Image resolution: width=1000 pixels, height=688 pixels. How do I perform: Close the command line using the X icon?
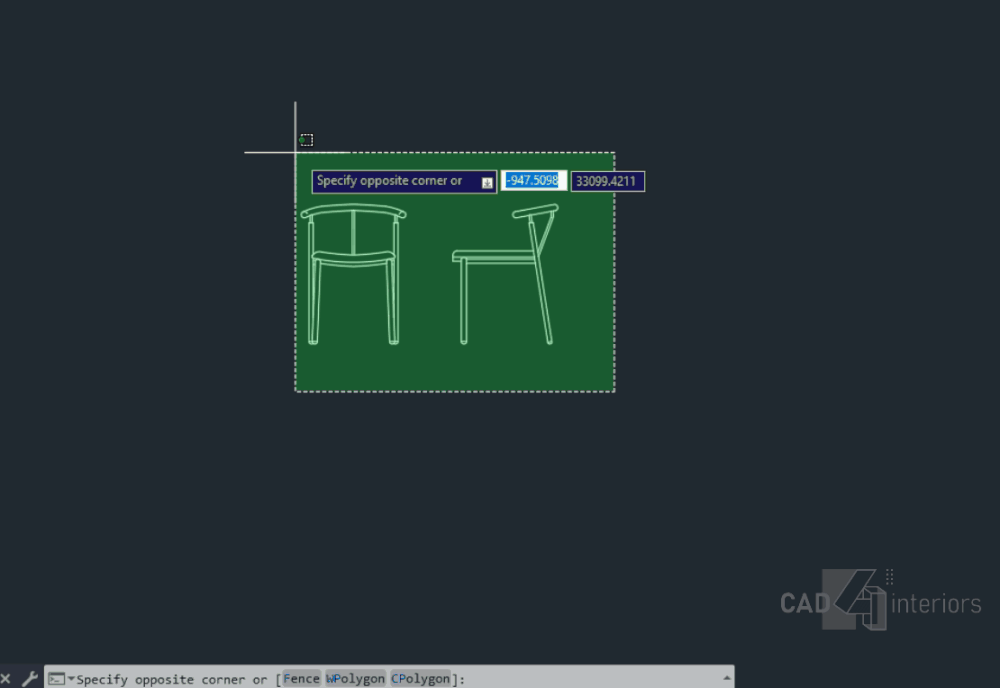pyautogui.click(x=7, y=678)
